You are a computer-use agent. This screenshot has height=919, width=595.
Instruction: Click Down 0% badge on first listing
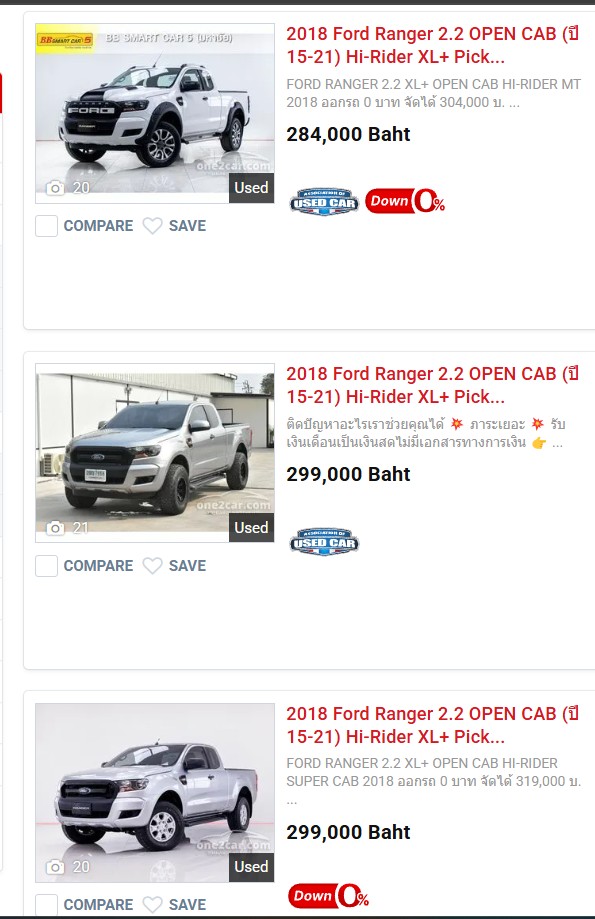(x=405, y=201)
